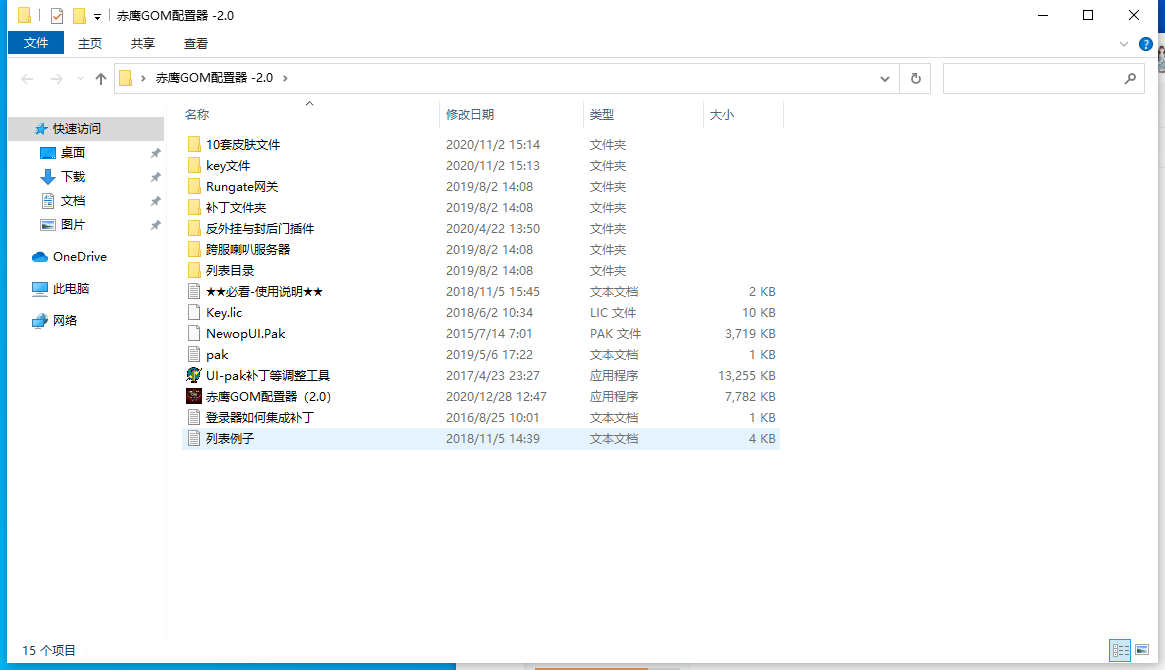The height and width of the screenshot is (670, 1165).
Task: Select 网络 in the navigation pane
Action: tap(65, 320)
